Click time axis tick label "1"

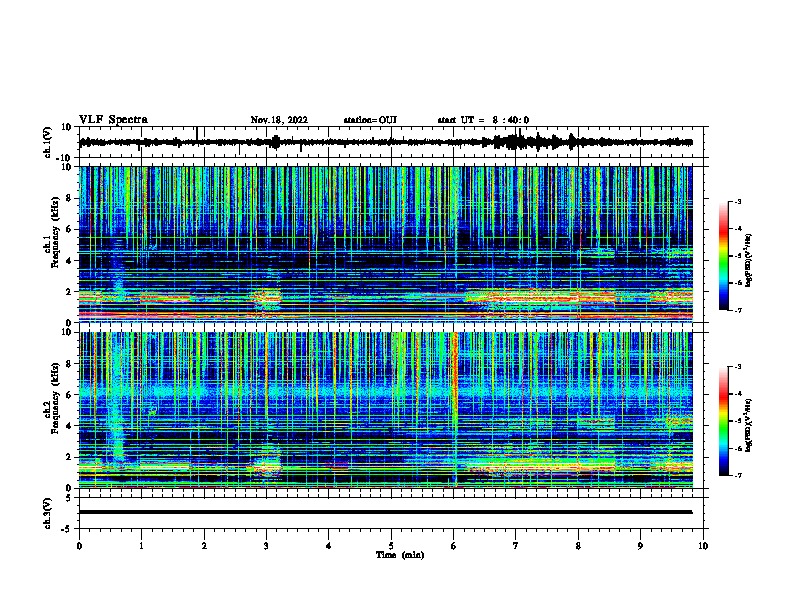tap(142, 546)
